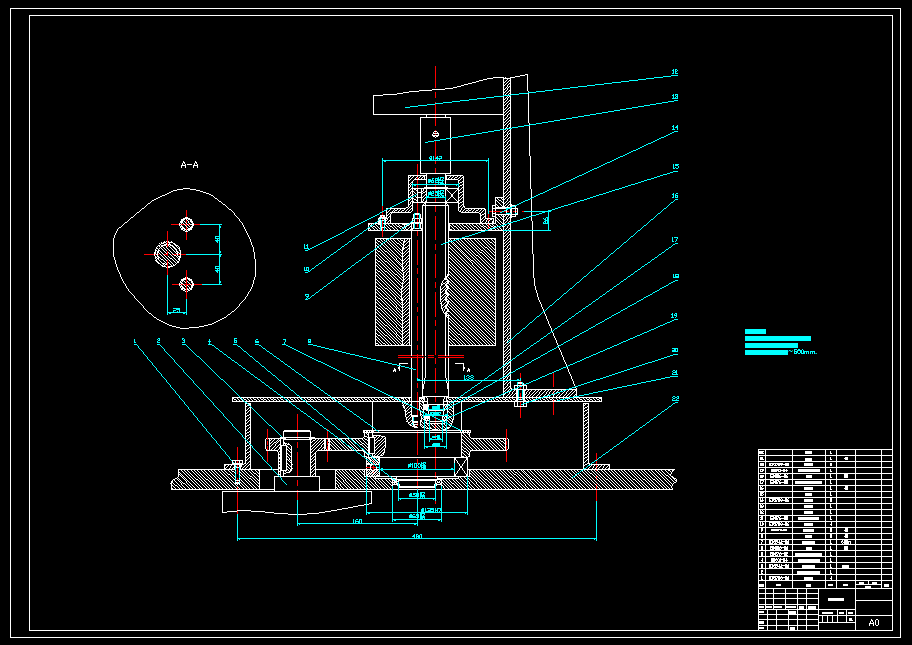Viewport: 912px width, 645px height.
Task: Click the "ø103" bore diameter dimension text
Action: [x=417, y=465]
